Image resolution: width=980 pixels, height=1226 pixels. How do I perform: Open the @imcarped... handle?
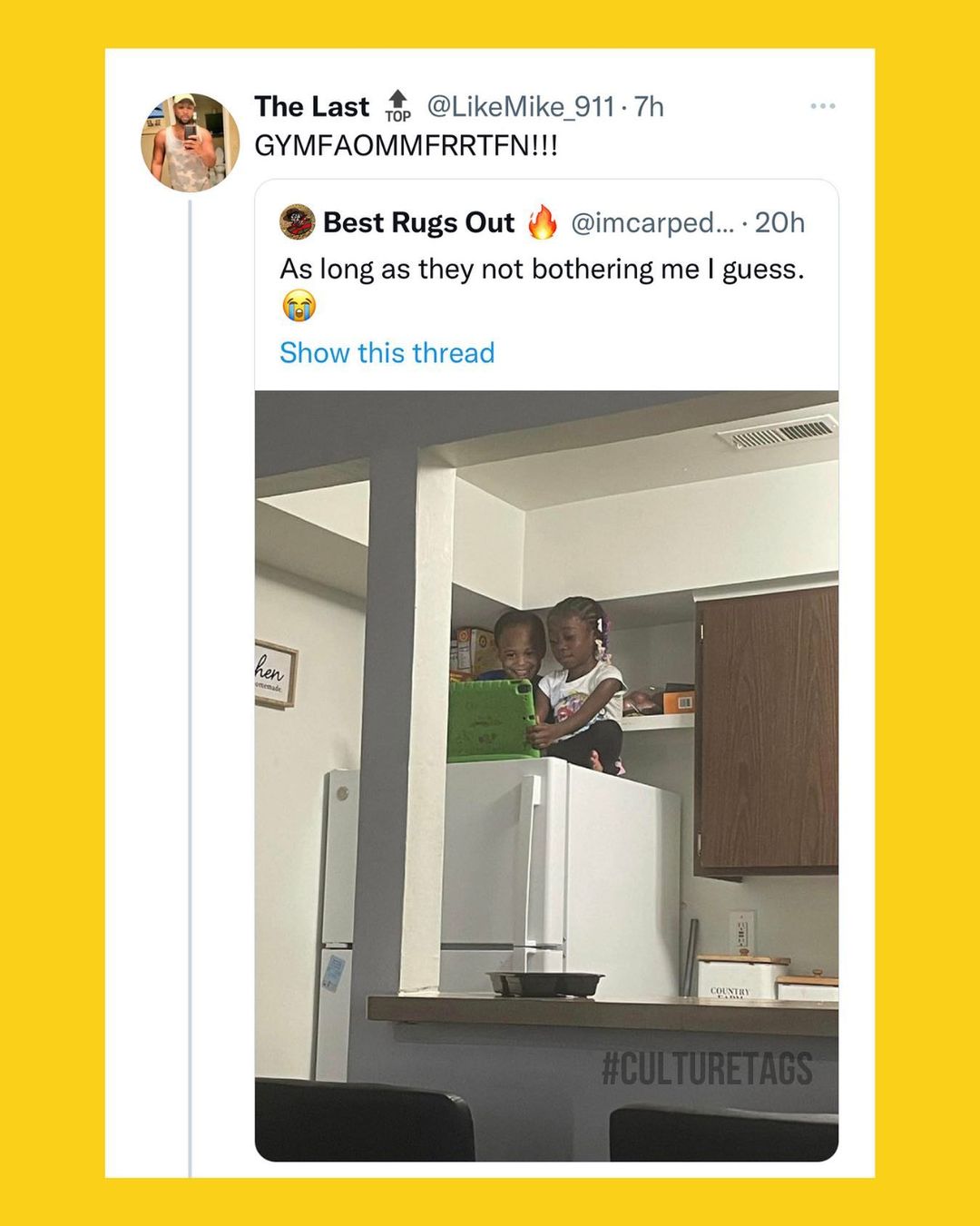pyautogui.click(x=651, y=222)
